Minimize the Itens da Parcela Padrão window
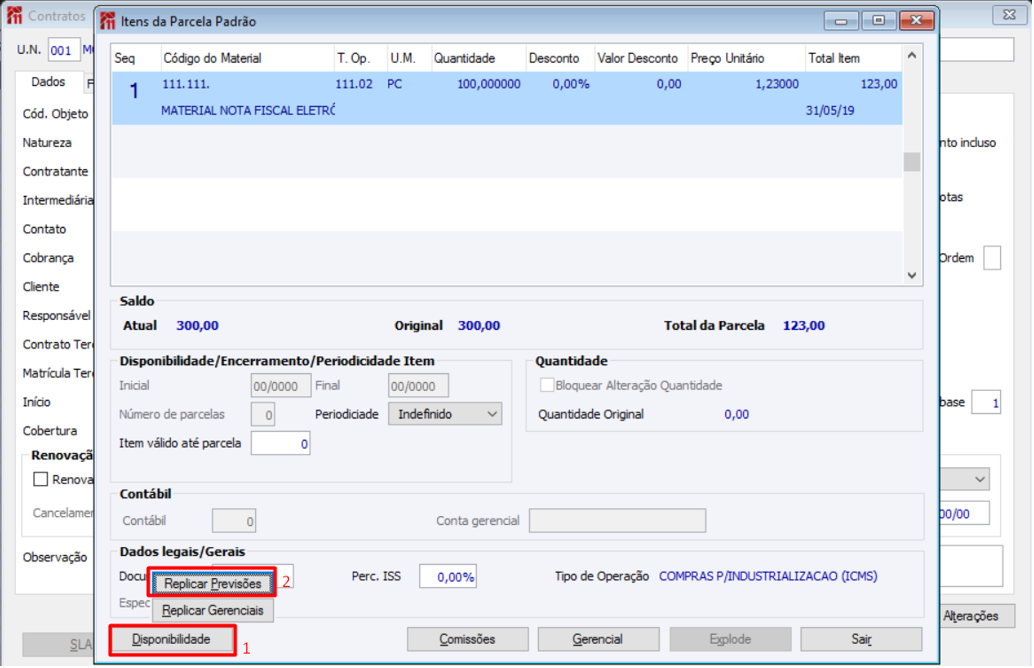This screenshot has width=1034, height=668. (x=841, y=20)
